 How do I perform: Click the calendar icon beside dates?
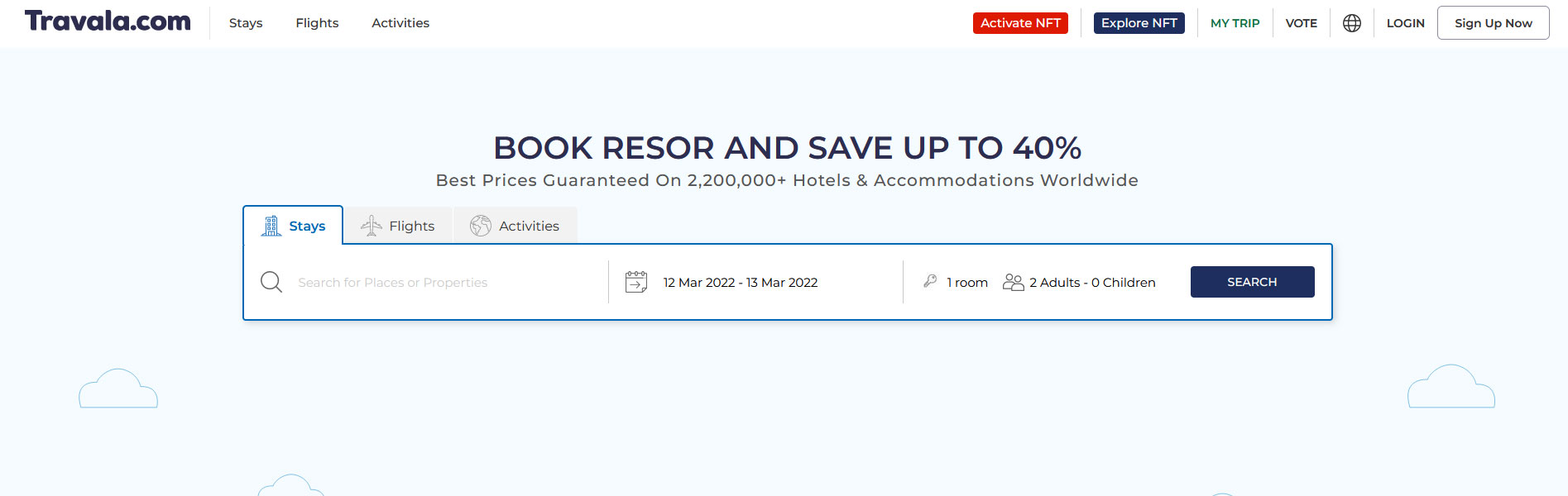tap(636, 282)
